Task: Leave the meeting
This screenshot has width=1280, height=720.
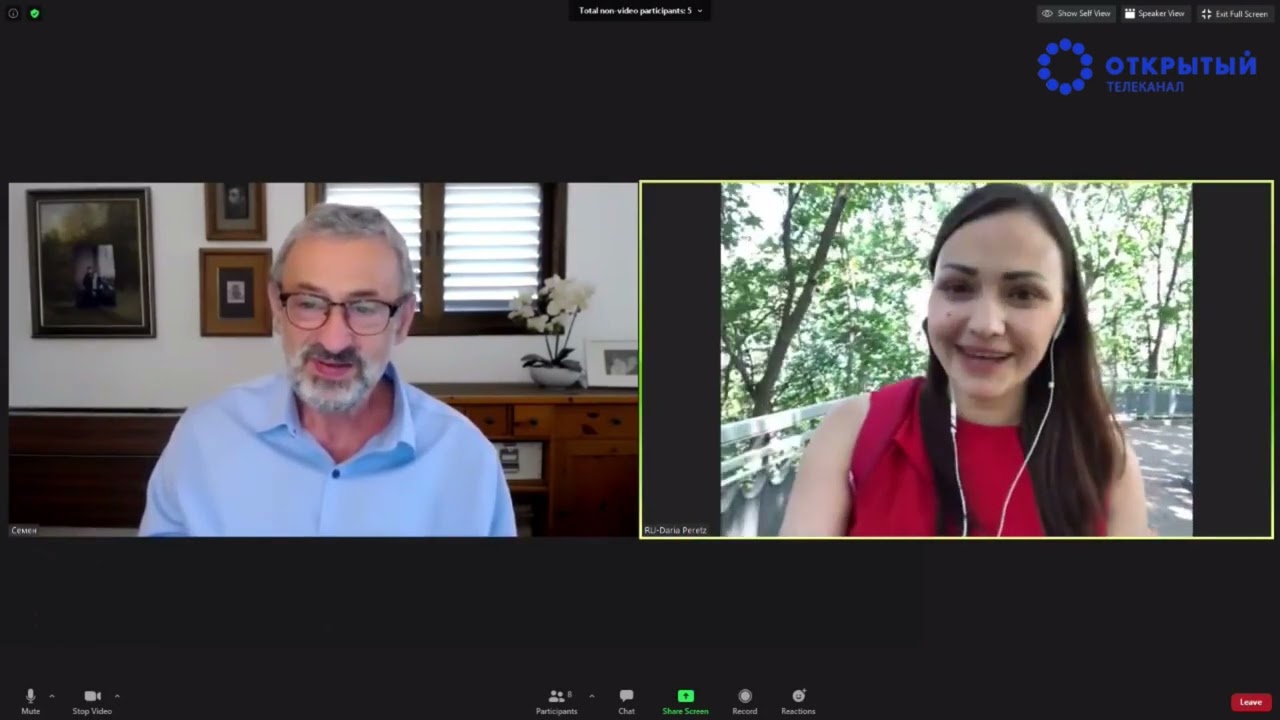Action: tap(1251, 702)
